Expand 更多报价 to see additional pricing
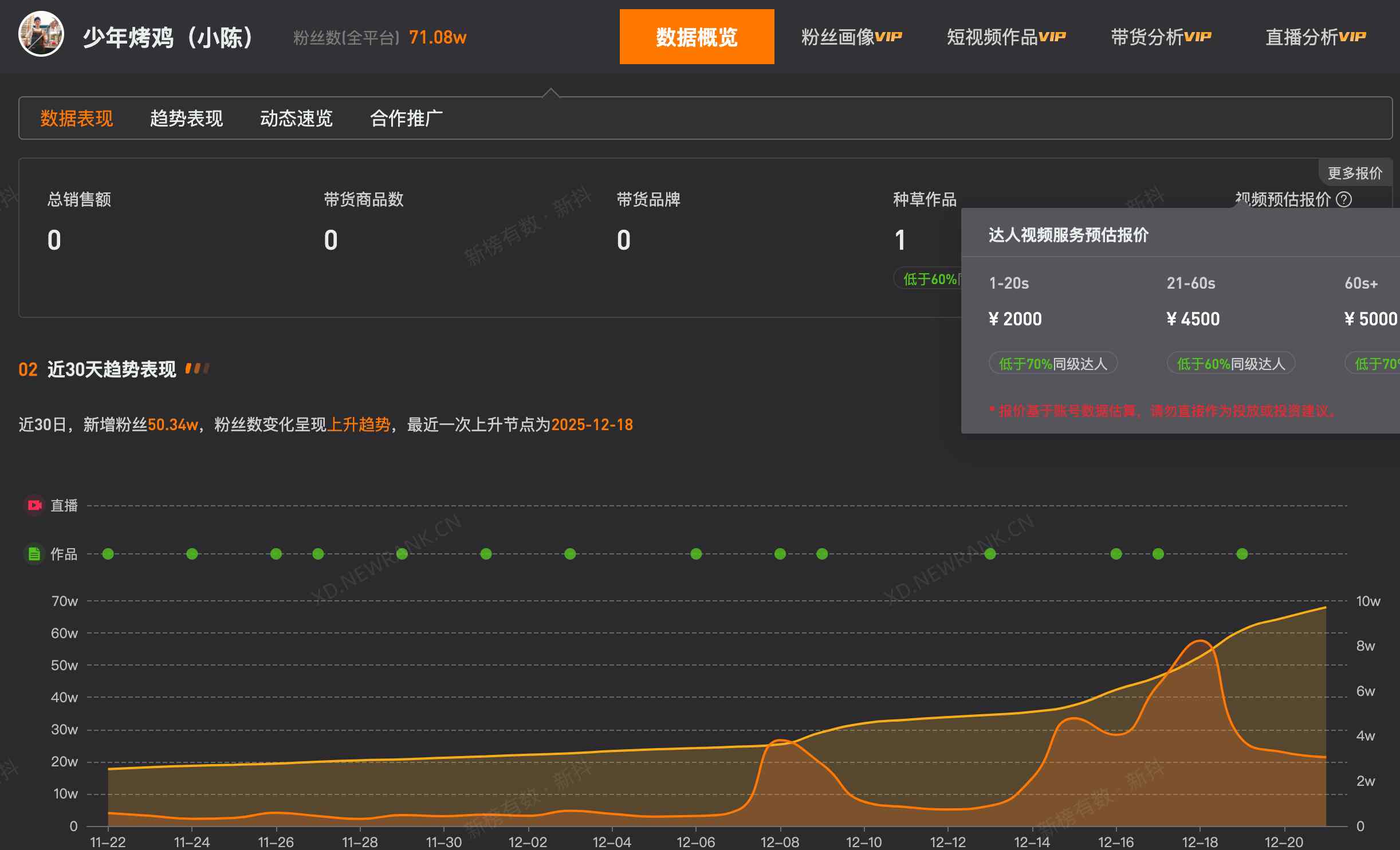This screenshot has height=850, width=1400. (x=1355, y=172)
